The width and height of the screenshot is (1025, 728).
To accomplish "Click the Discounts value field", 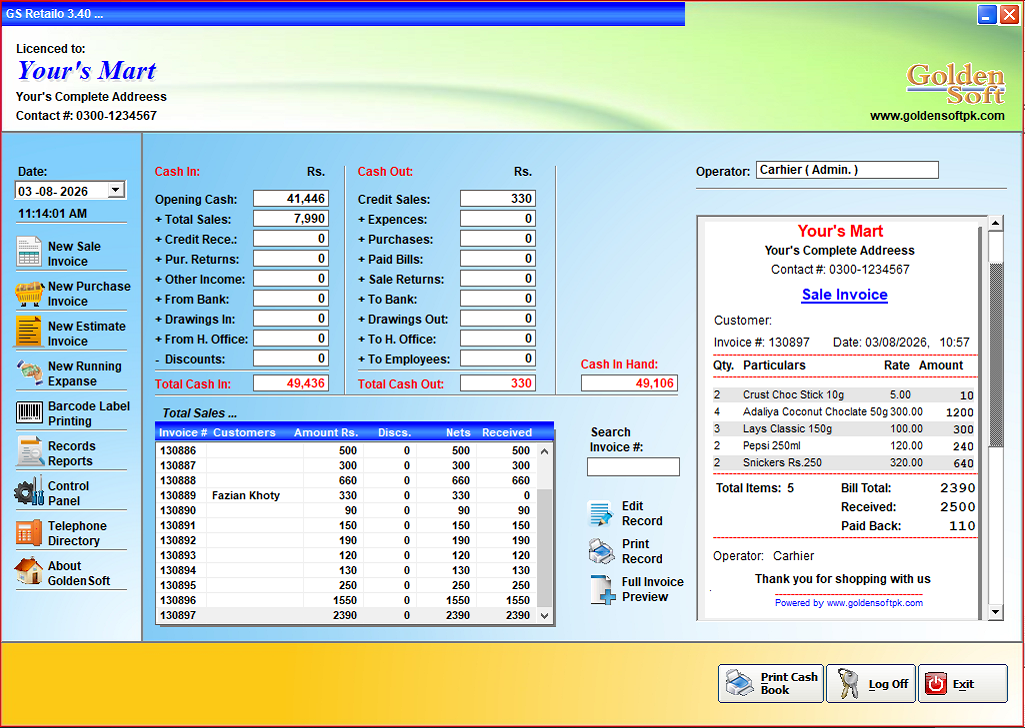I will pos(291,358).
